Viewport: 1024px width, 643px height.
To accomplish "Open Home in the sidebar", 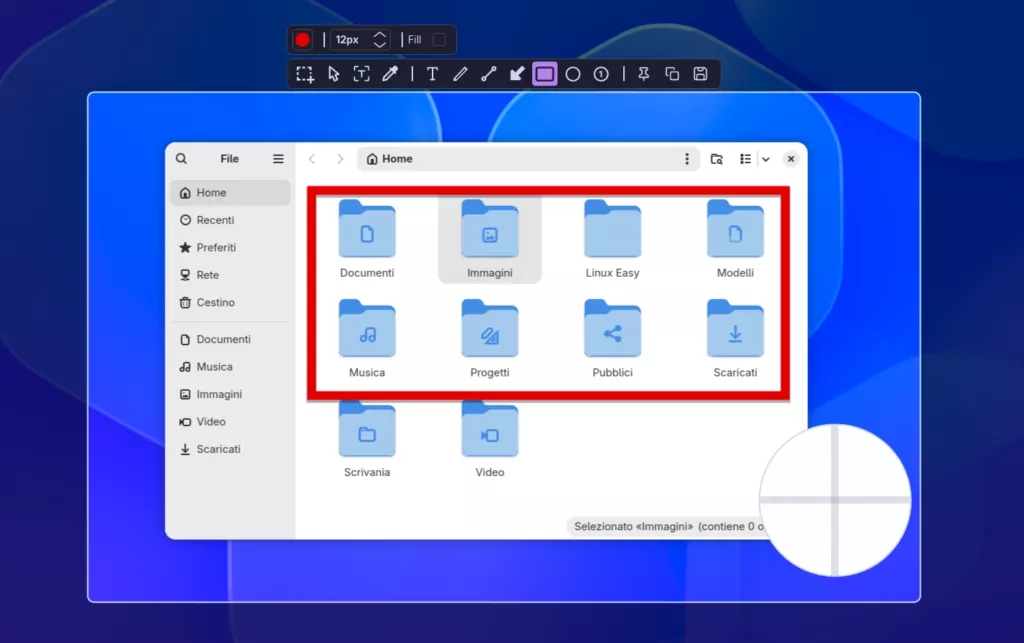I will [x=230, y=193].
